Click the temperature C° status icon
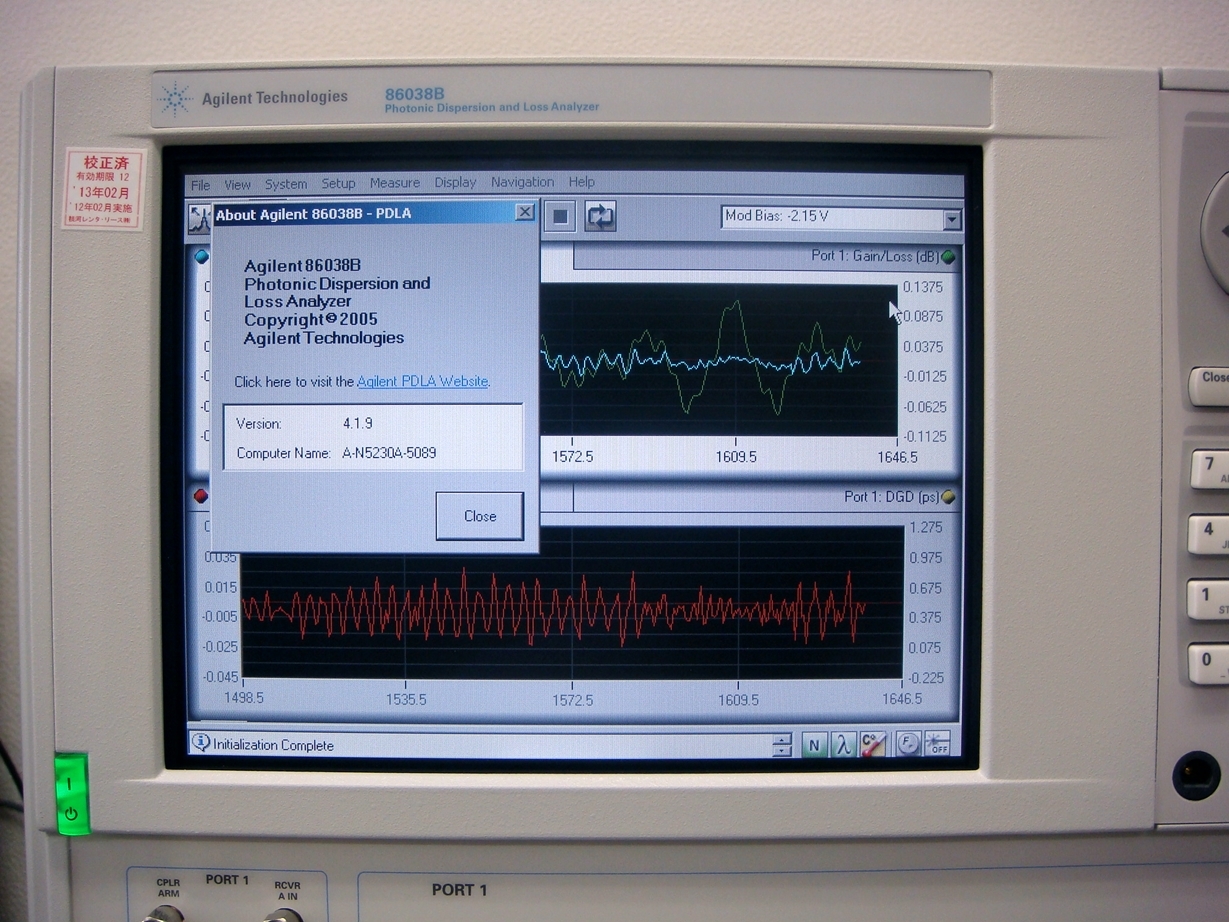The height and width of the screenshot is (922, 1229). (873, 744)
